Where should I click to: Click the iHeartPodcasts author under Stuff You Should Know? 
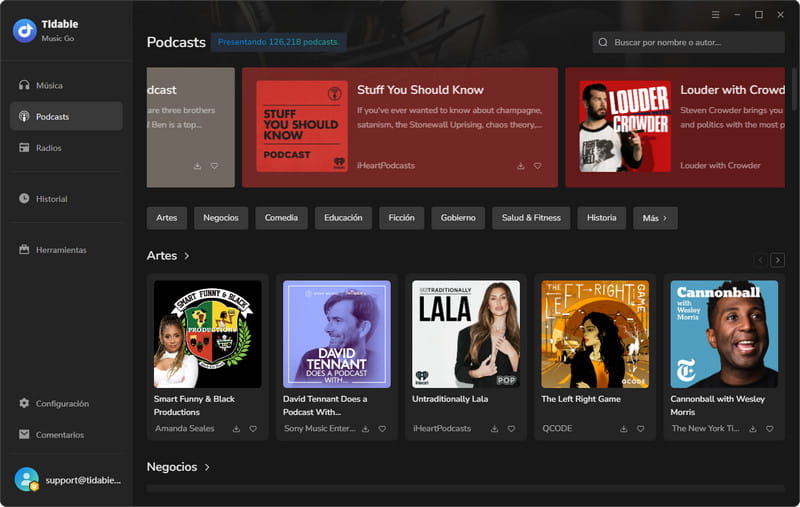(x=386, y=166)
